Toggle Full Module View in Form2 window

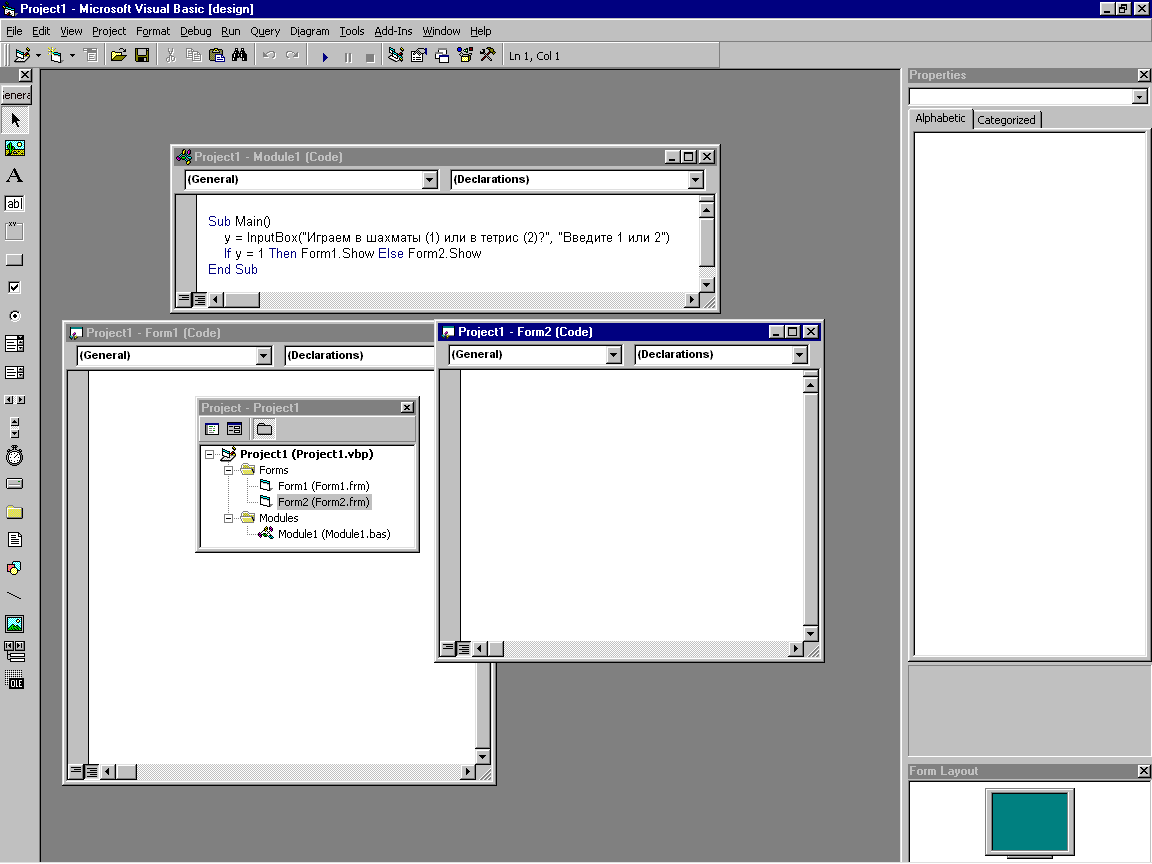463,648
